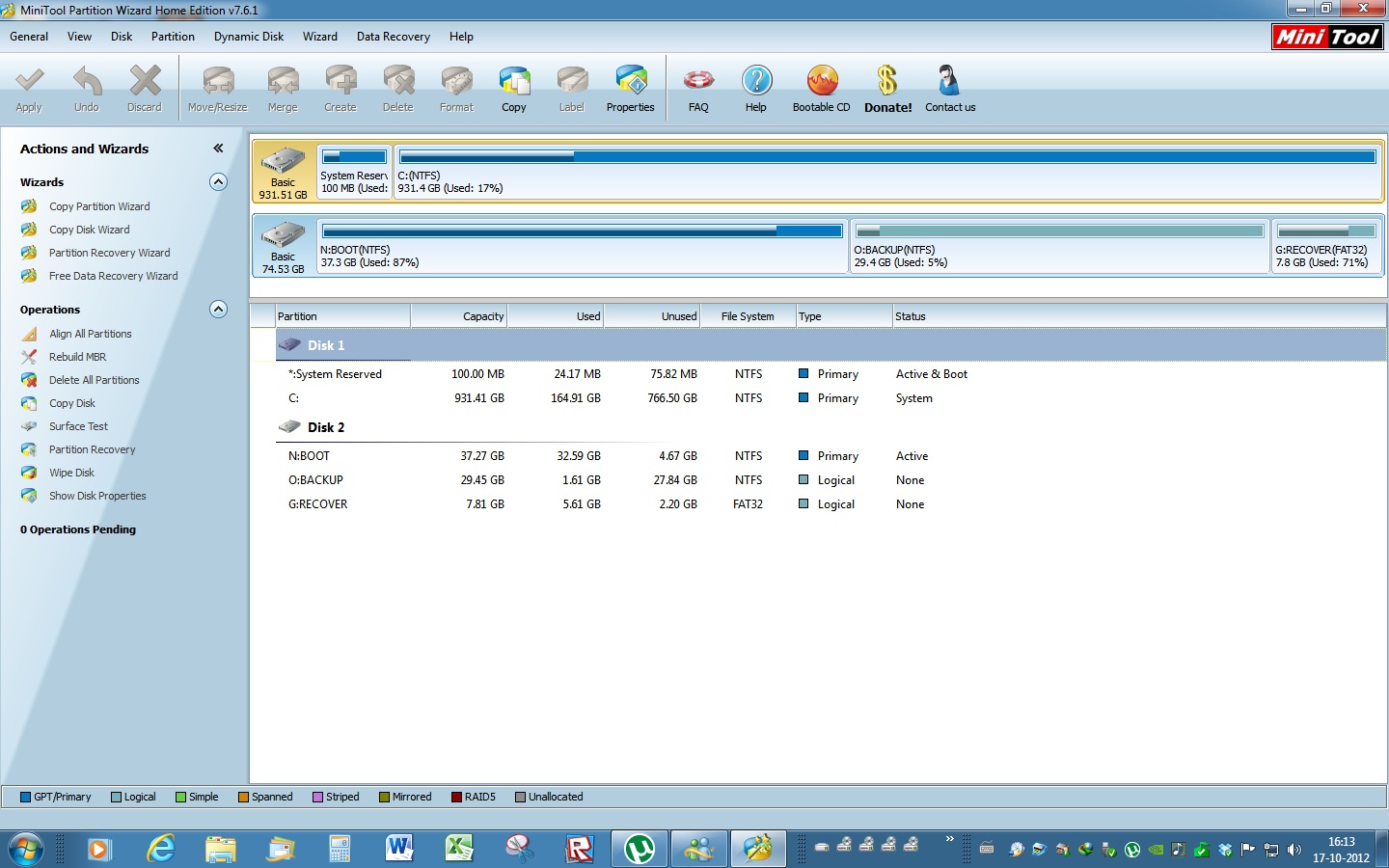Click the Apply checkmark toolbar icon

coord(29,81)
